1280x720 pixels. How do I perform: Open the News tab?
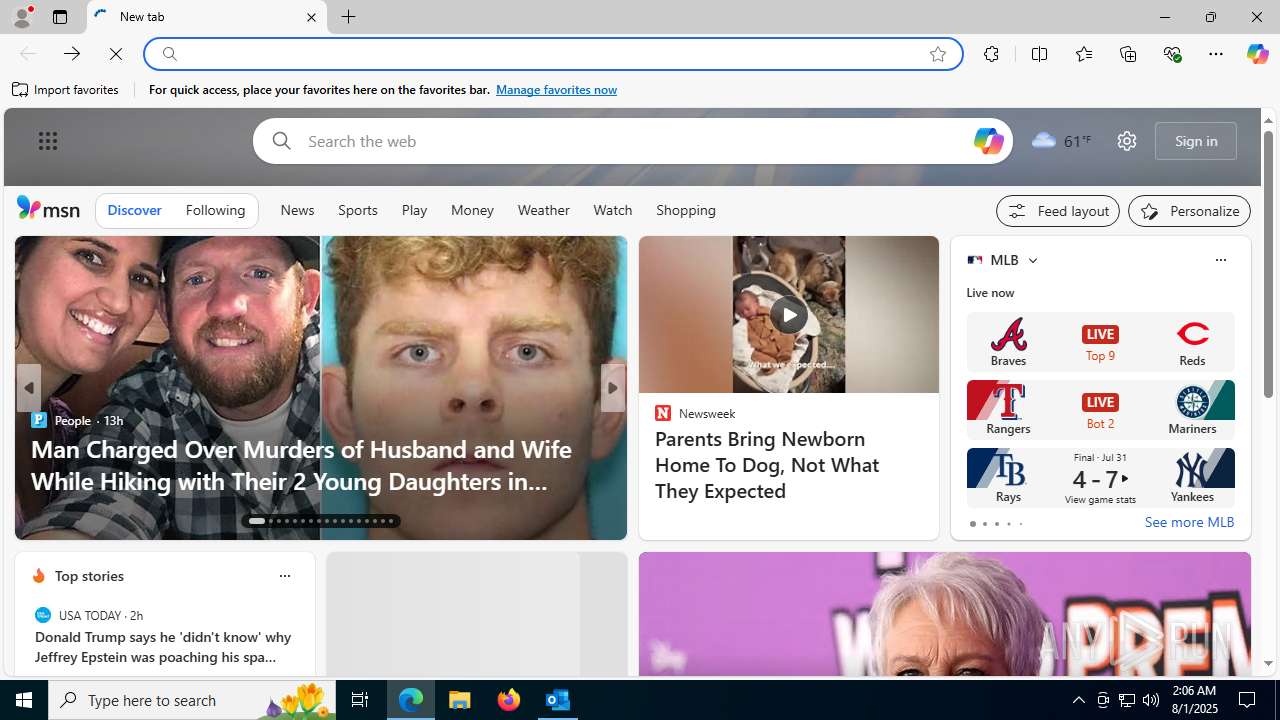pos(297,211)
